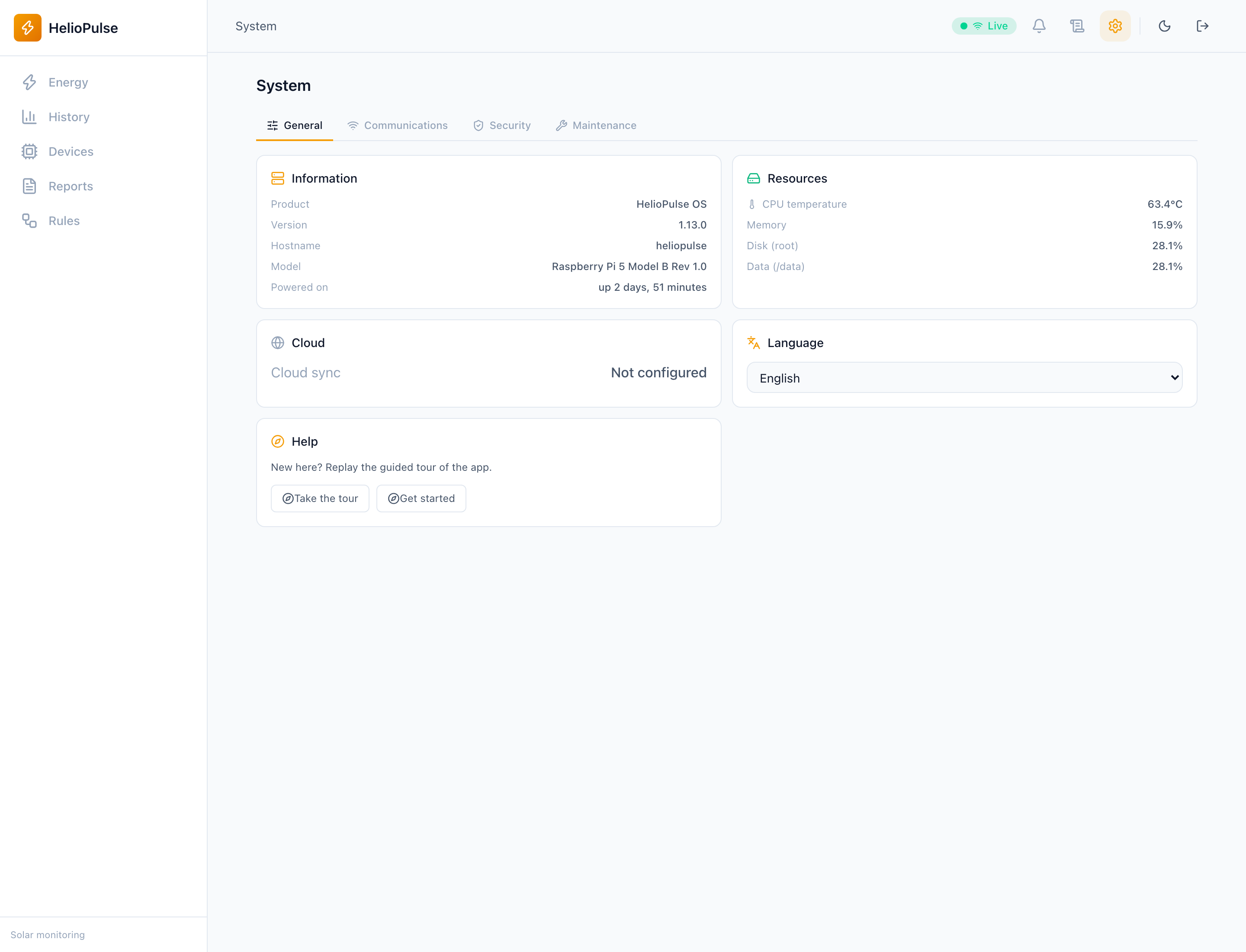The width and height of the screenshot is (1246, 952).
Task: Open the Maintenance tab
Action: coord(596,125)
